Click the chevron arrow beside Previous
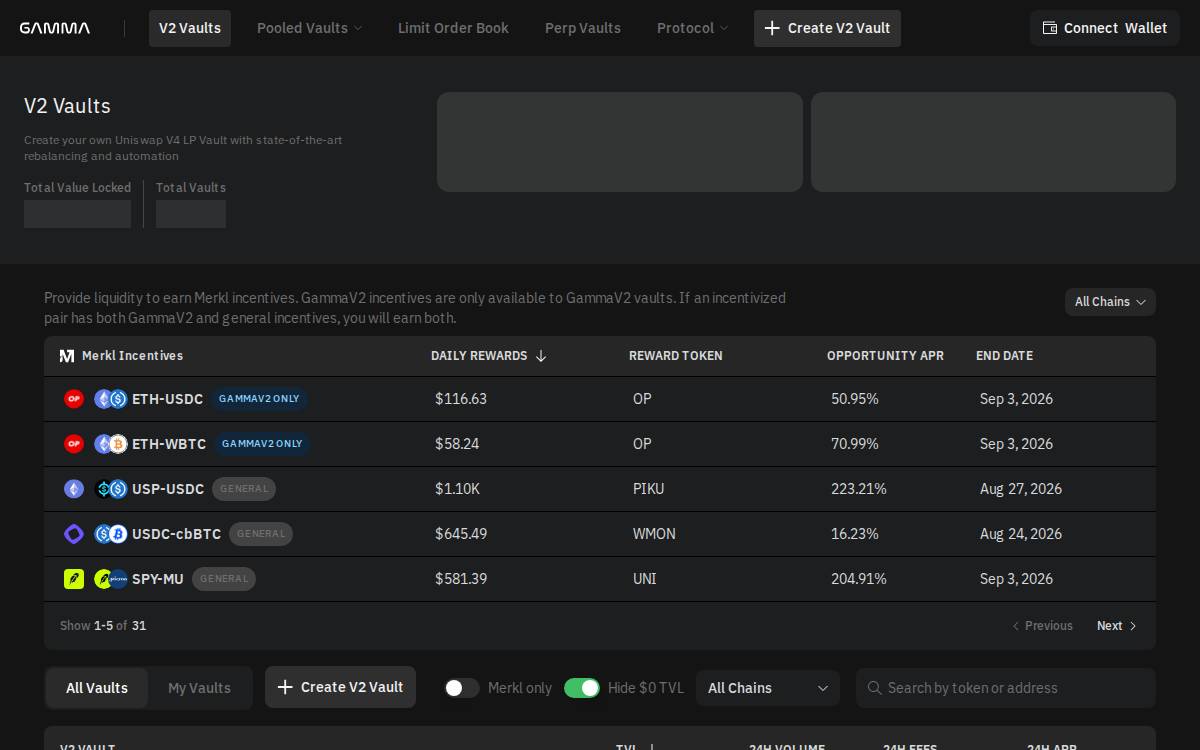The image size is (1200, 750). [1016, 626]
